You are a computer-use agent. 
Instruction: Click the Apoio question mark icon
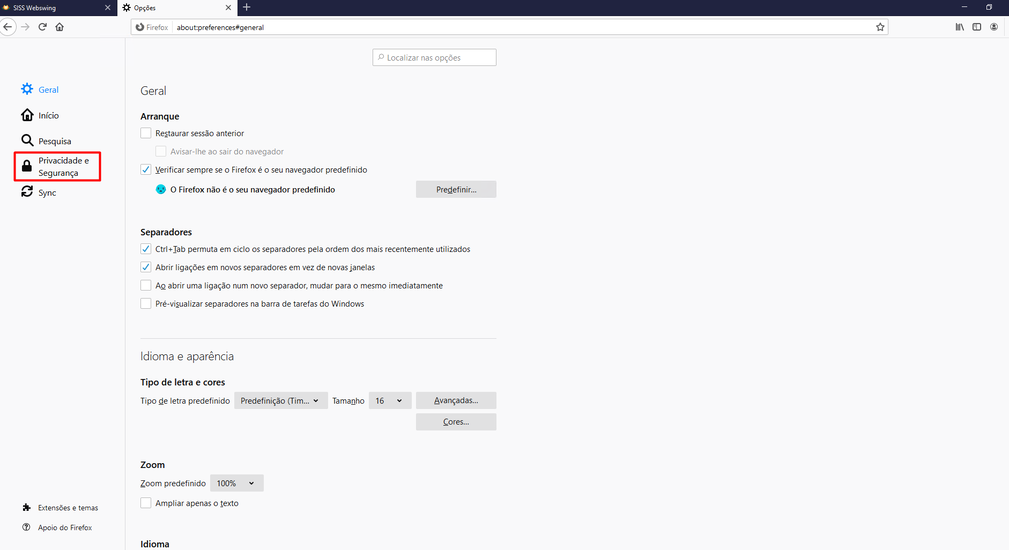coord(26,527)
